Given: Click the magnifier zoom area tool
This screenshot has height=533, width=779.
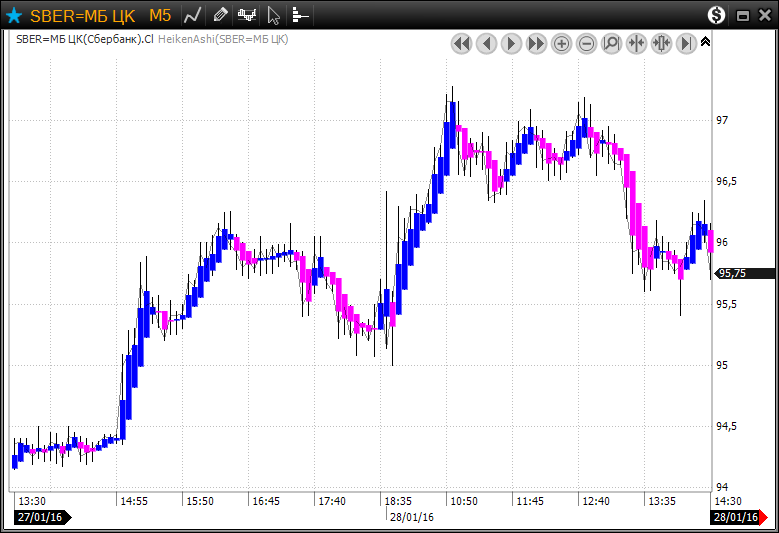Looking at the screenshot, I should coord(611,43).
